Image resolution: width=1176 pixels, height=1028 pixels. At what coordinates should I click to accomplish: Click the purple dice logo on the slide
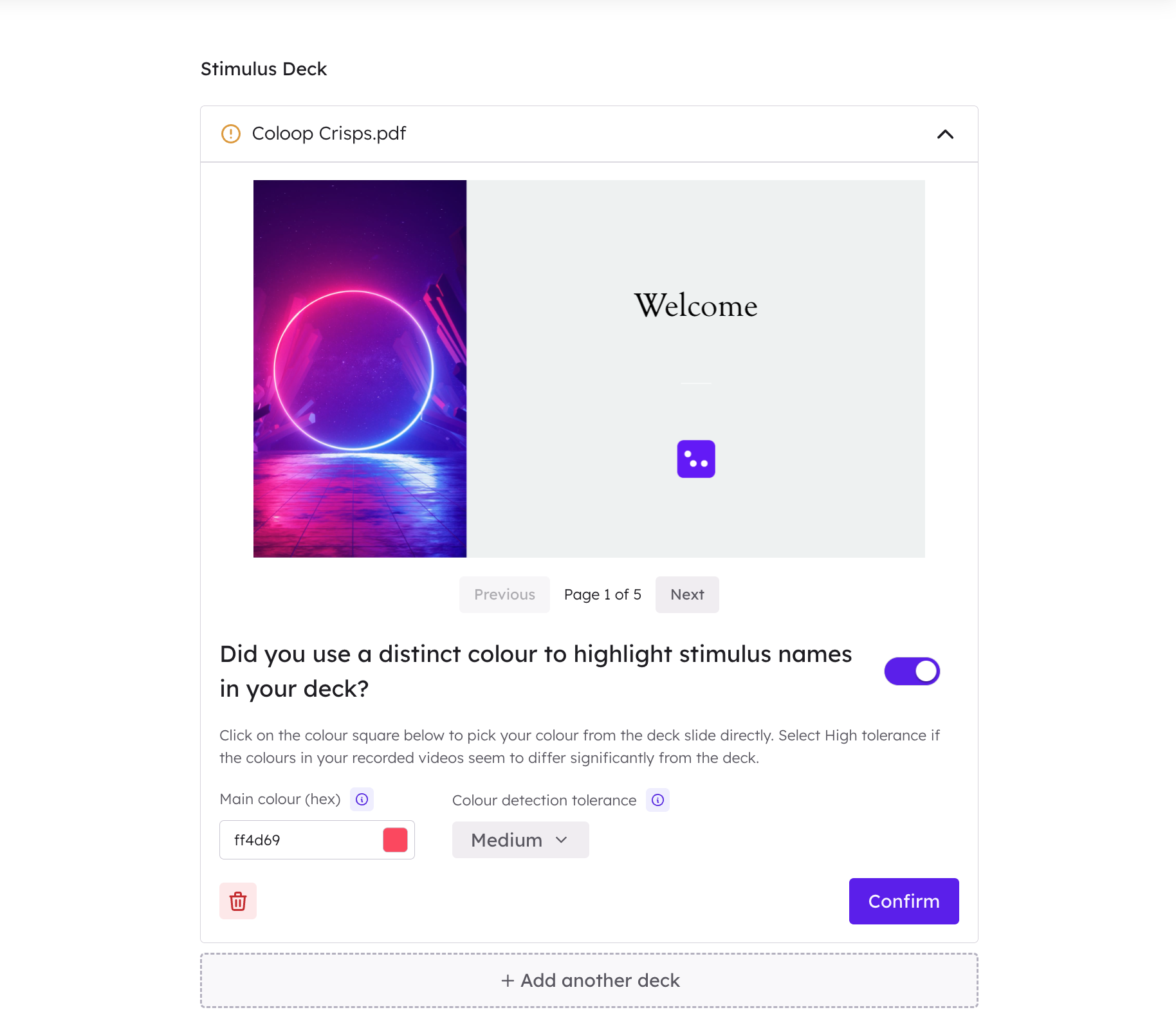pyautogui.click(x=696, y=459)
